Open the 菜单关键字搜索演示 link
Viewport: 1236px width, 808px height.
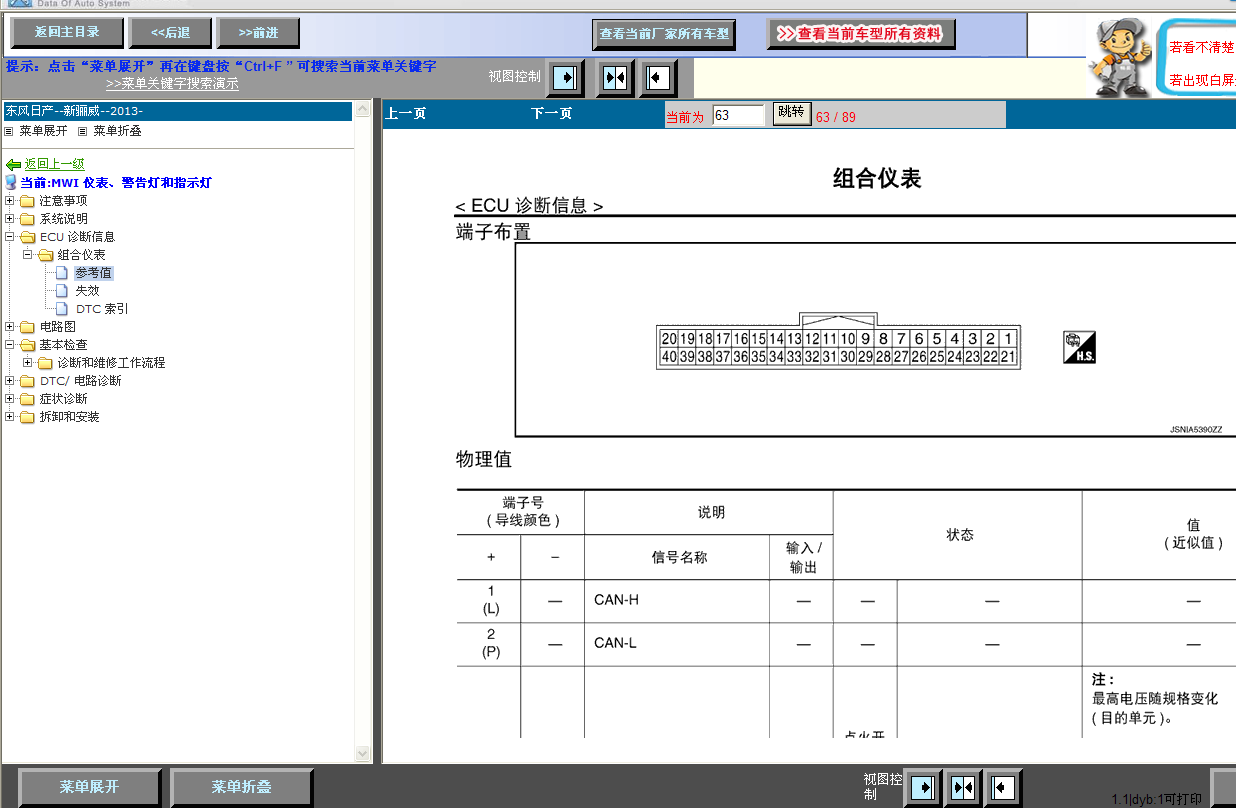pyautogui.click(x=172, y=84)
